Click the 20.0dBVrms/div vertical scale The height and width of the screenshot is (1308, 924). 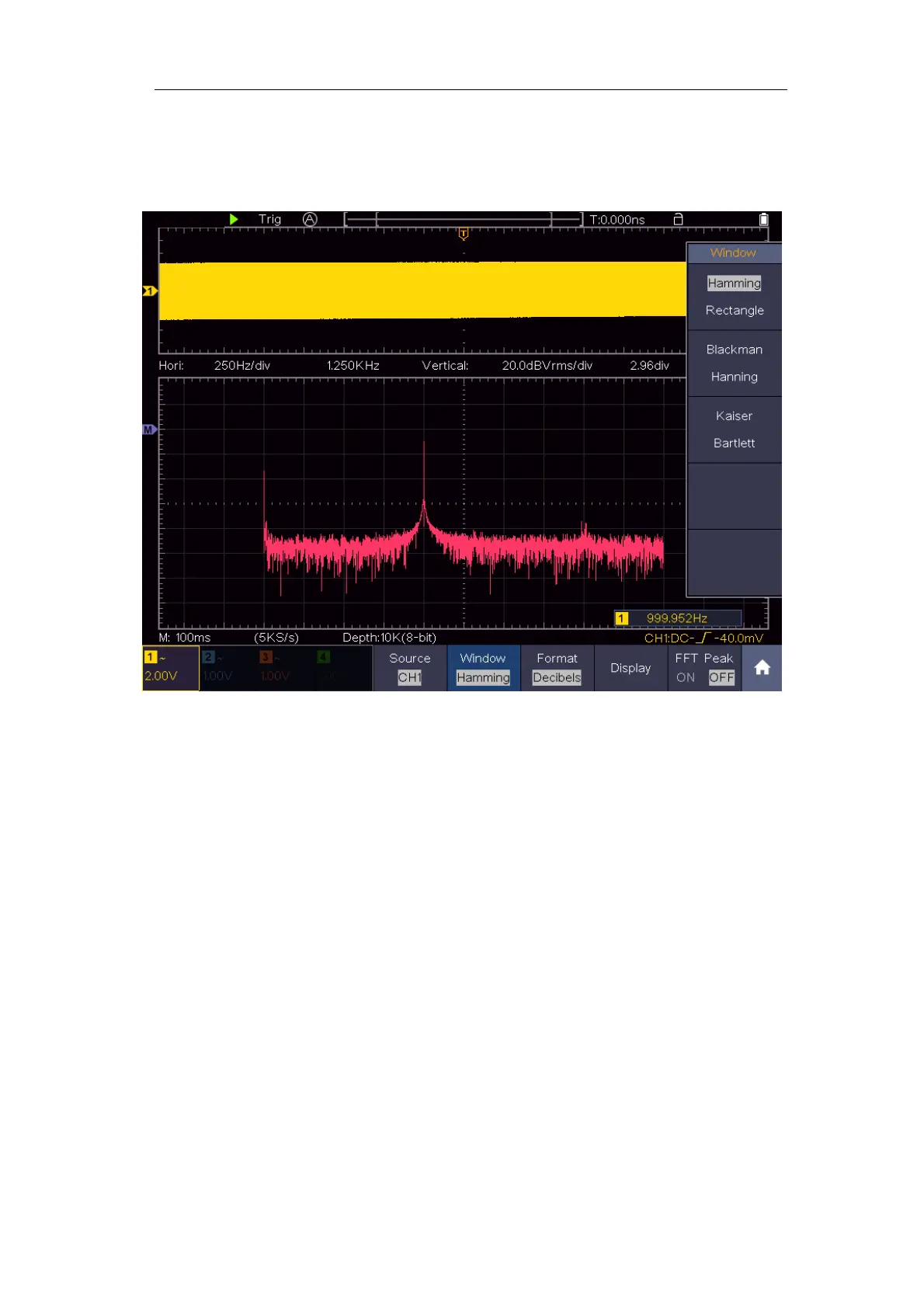[x=547, y=365]
